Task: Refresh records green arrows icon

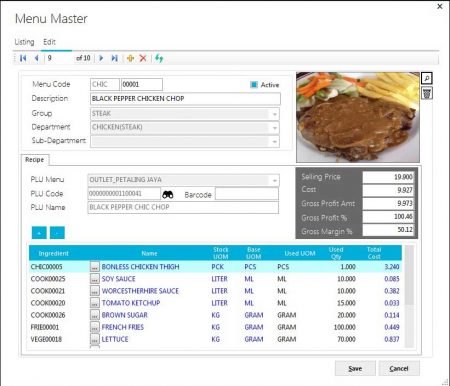Action: (x=159, y=58)
